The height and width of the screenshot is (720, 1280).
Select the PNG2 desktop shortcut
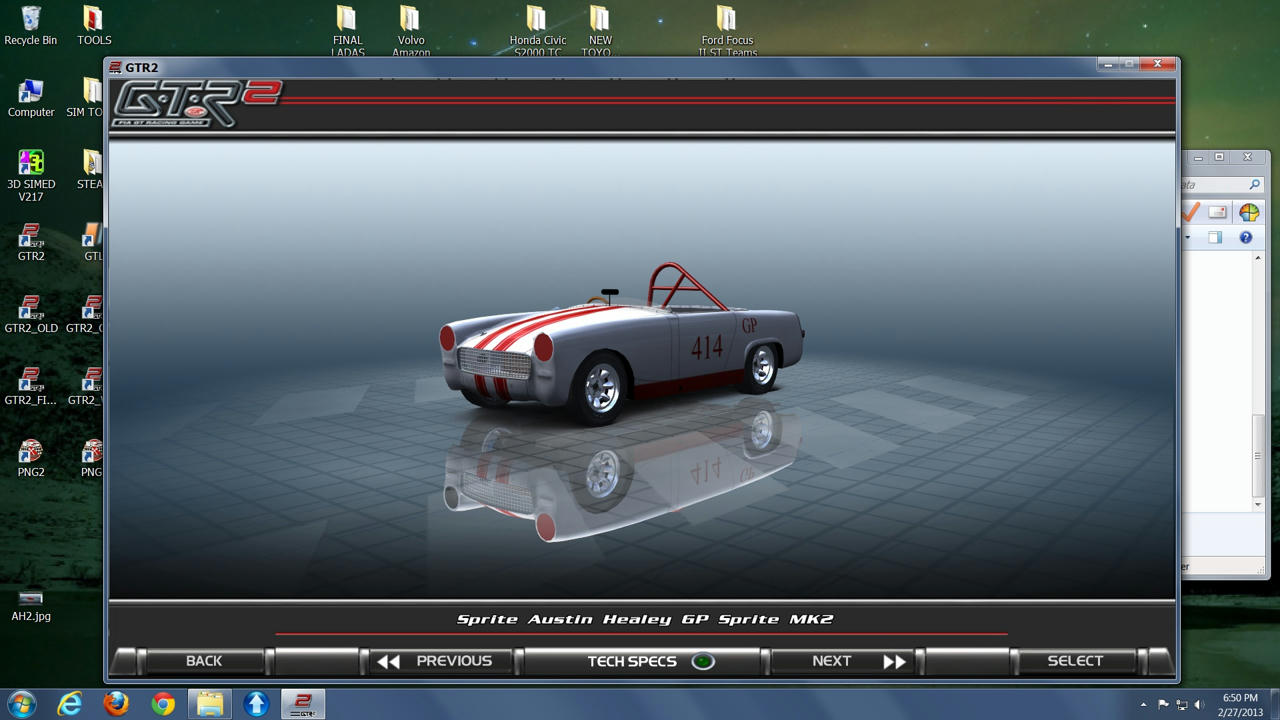(x=31, y=458)
